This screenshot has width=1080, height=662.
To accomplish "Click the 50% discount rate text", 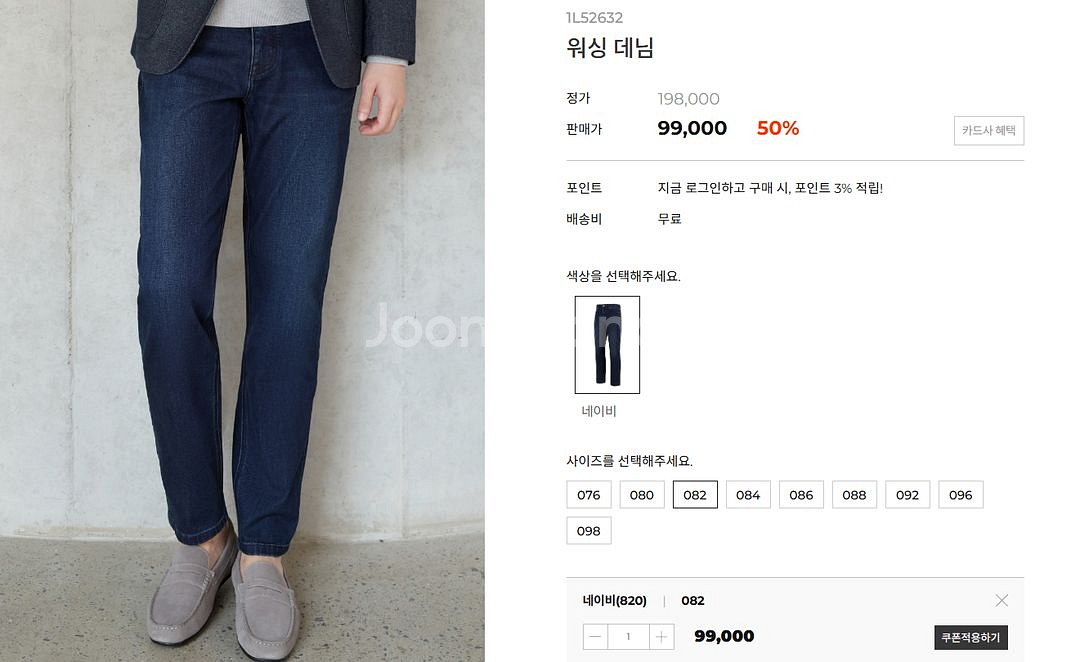I will 778,128.
